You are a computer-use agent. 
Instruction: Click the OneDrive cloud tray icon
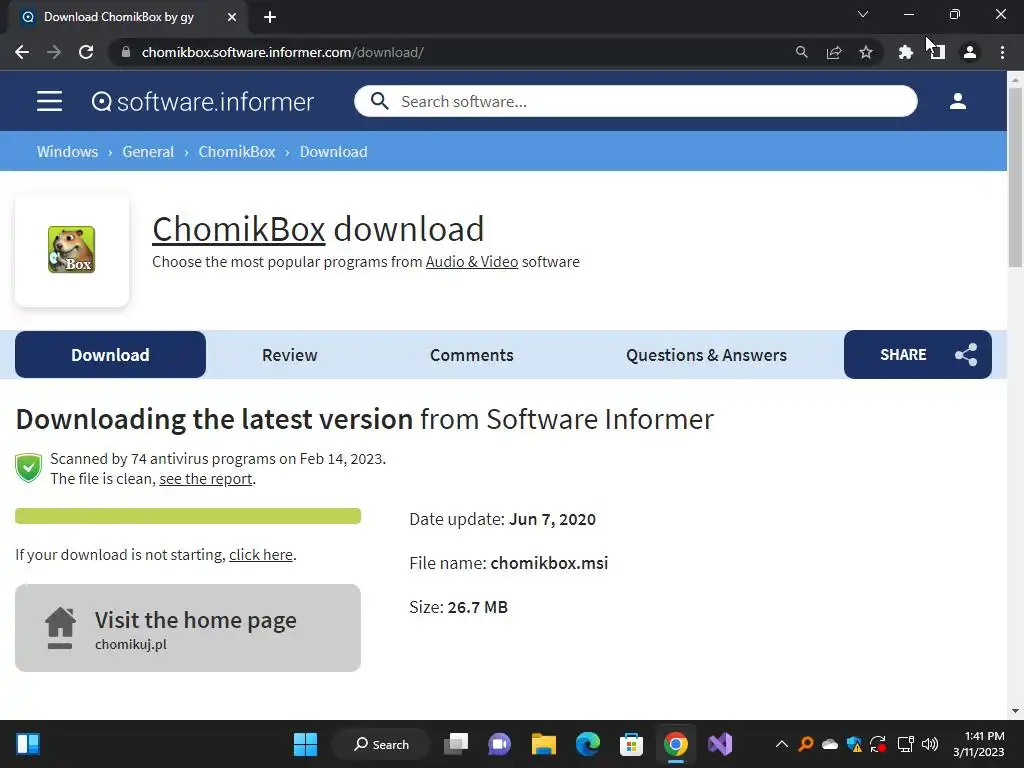[x=829, y=744]
